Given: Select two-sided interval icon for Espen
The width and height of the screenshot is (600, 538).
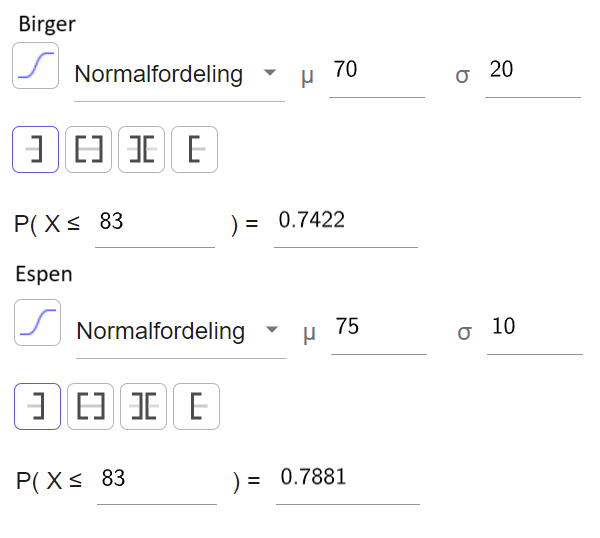Looking at the screenshot, I should coord(90,406).
